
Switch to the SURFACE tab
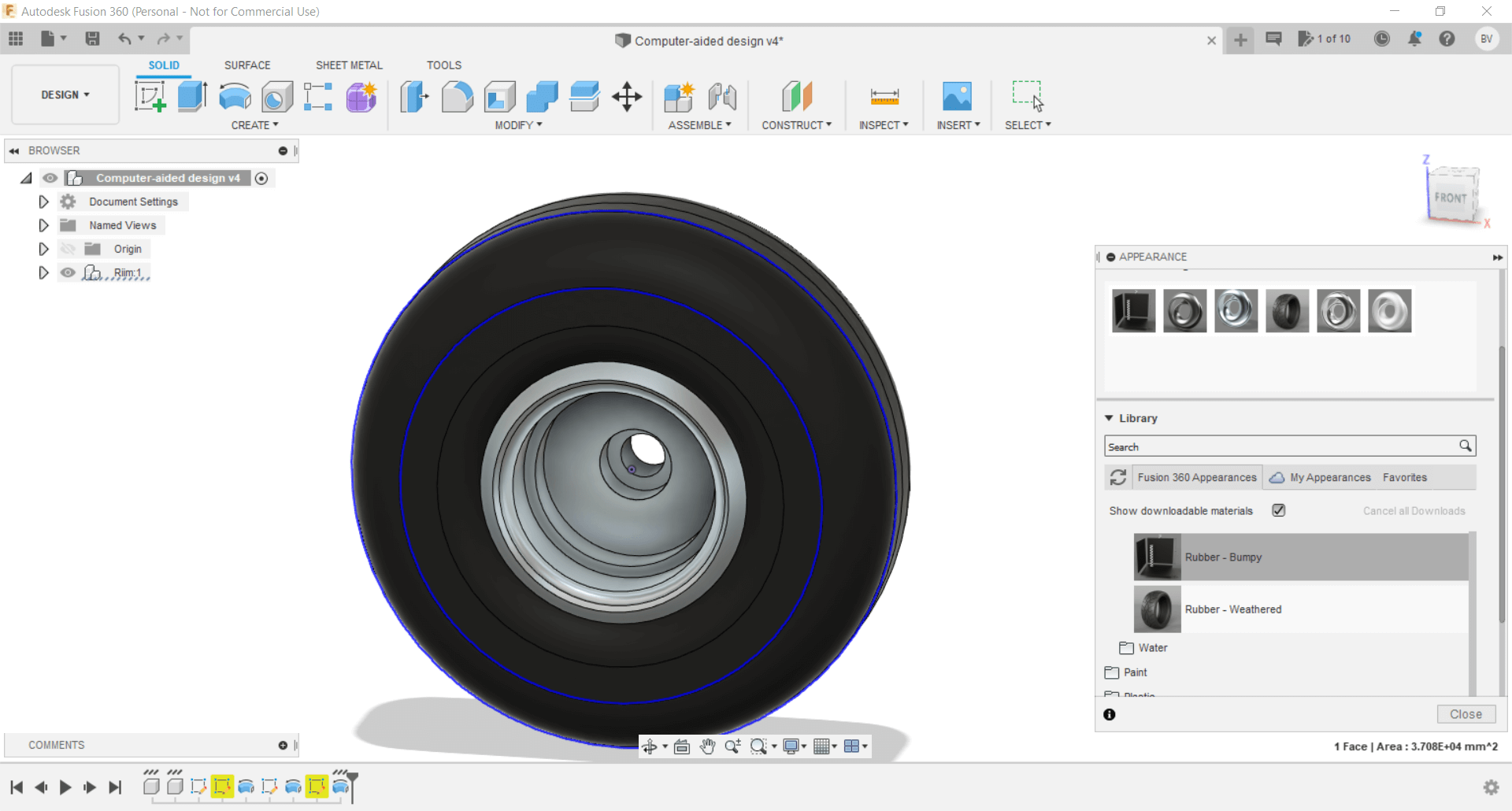tap(247, 65)
